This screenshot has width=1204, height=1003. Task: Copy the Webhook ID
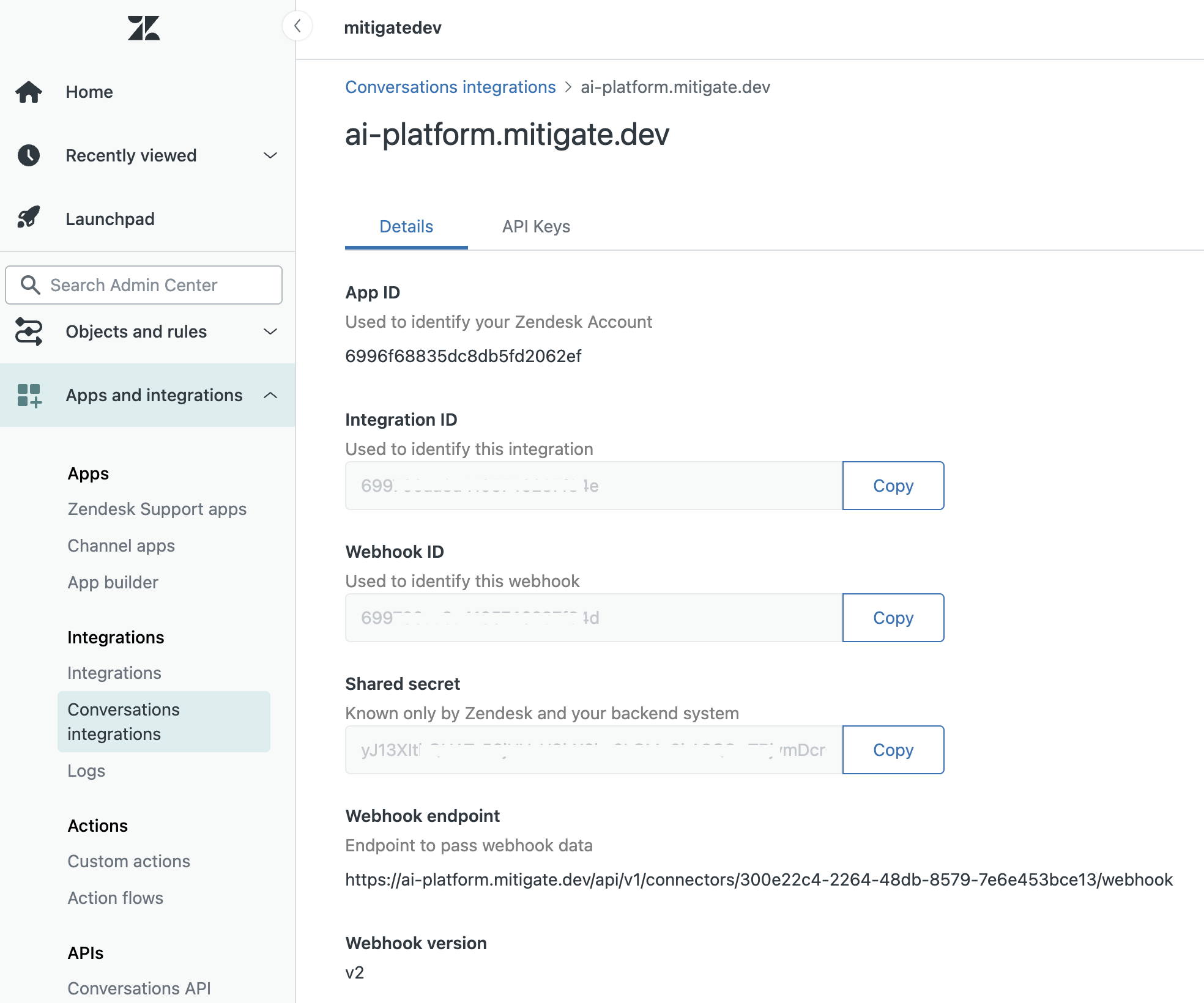893,618
